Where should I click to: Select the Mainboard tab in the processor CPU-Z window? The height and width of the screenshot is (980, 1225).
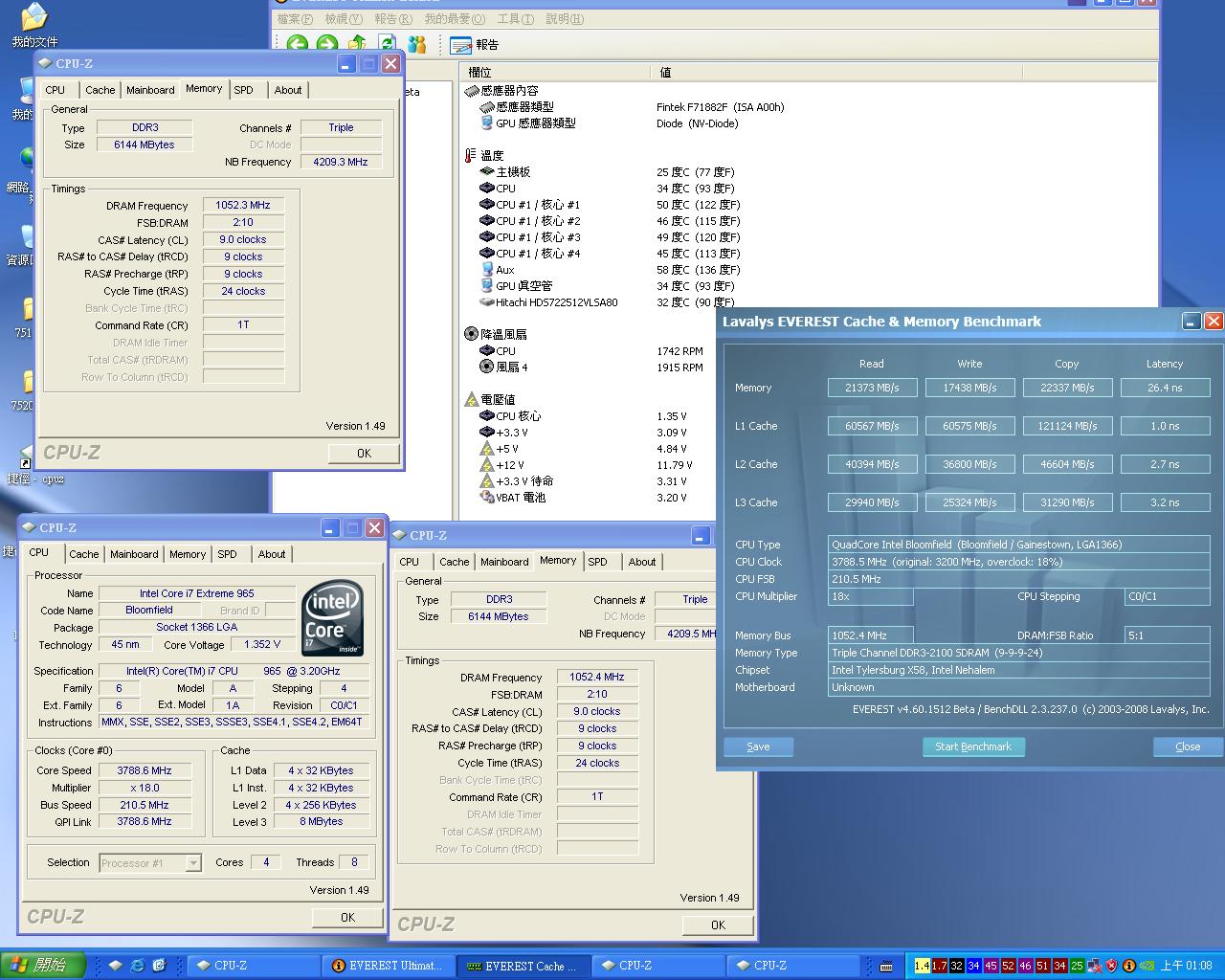point(134,554)
